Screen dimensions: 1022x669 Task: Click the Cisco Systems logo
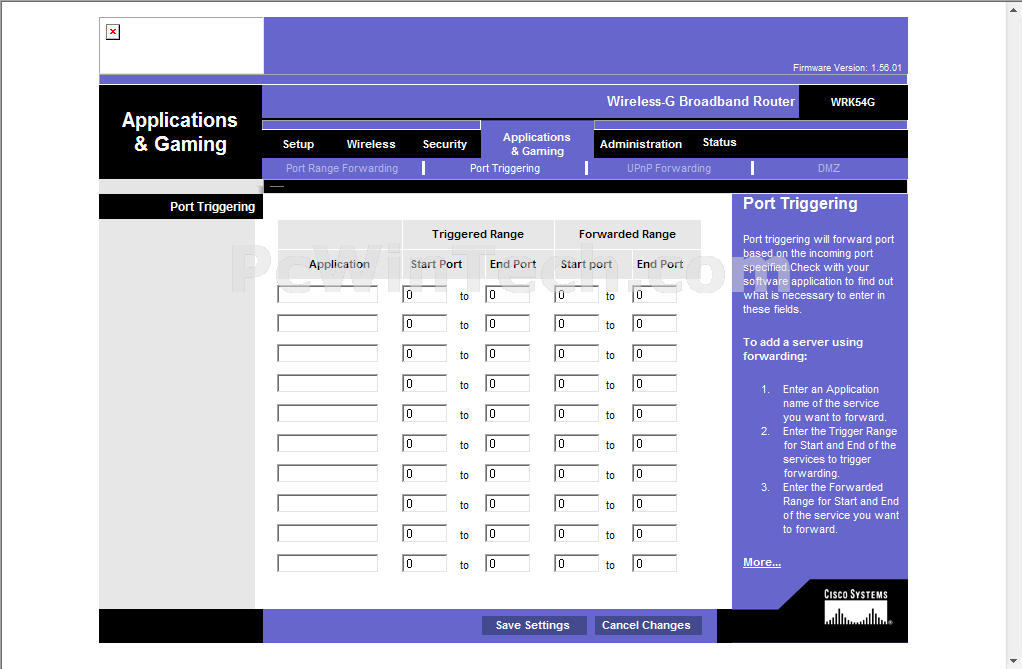tap(856, 607)
